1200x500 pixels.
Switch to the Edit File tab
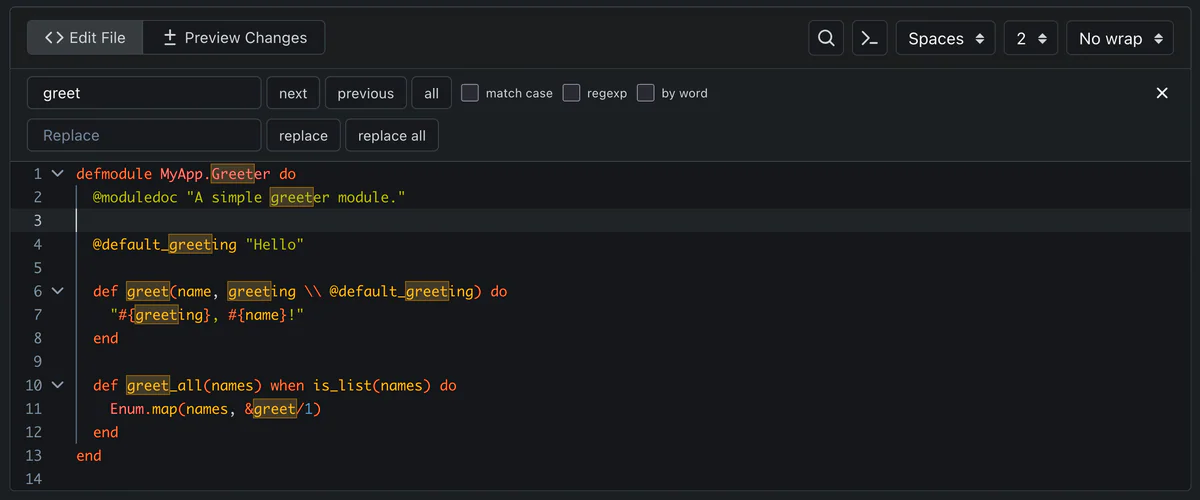coord(85,38)
